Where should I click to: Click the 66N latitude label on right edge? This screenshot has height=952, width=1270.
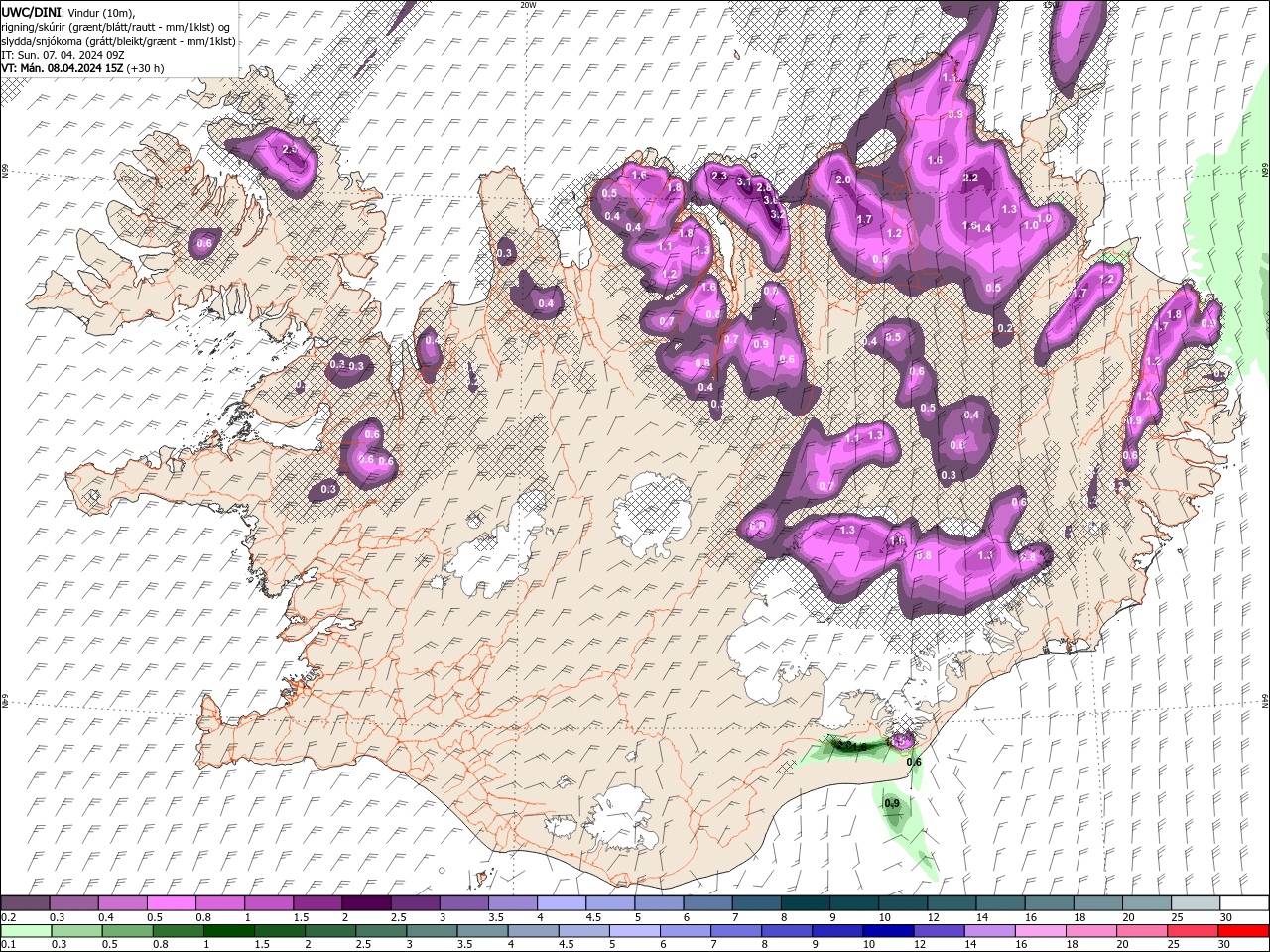[x=1265, y=172]
